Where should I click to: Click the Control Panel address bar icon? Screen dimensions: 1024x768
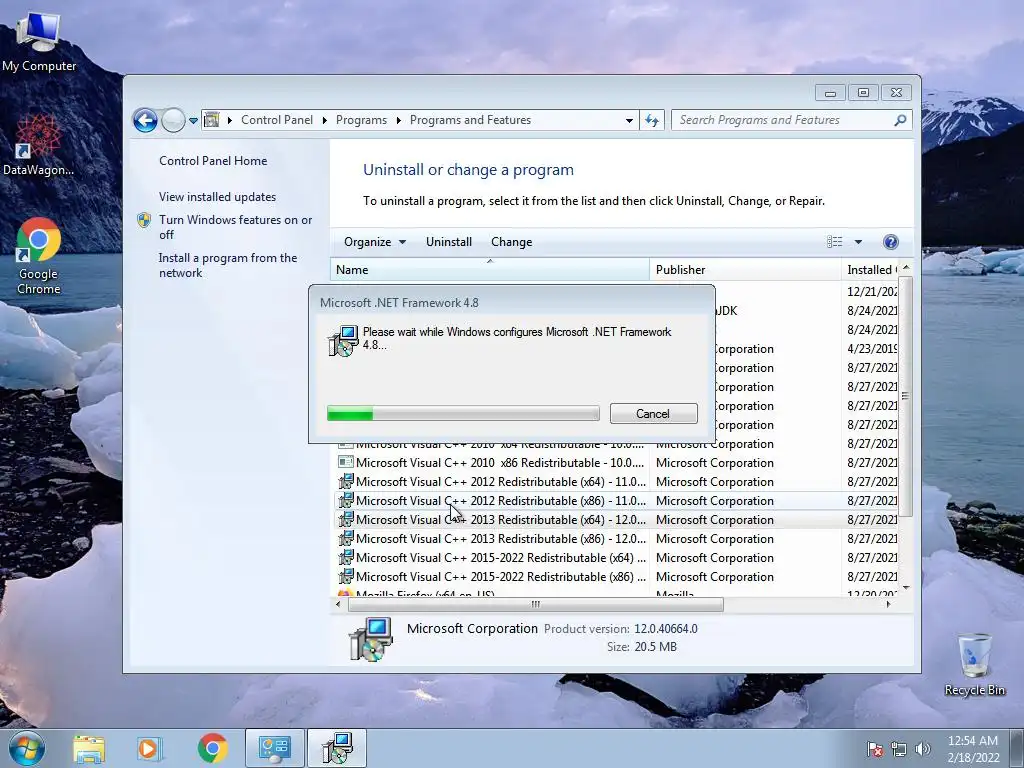(212, 120)
